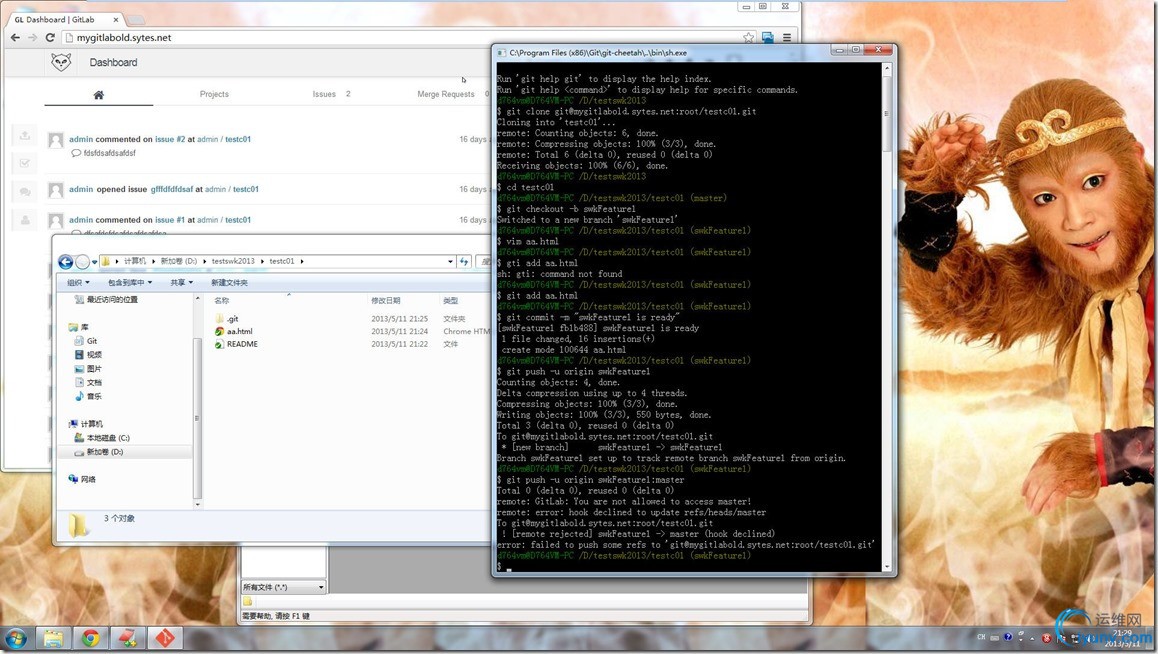Sort by the 名称 column header
Viewport: 1158px width, 654px height.
(x=222, y=300)
